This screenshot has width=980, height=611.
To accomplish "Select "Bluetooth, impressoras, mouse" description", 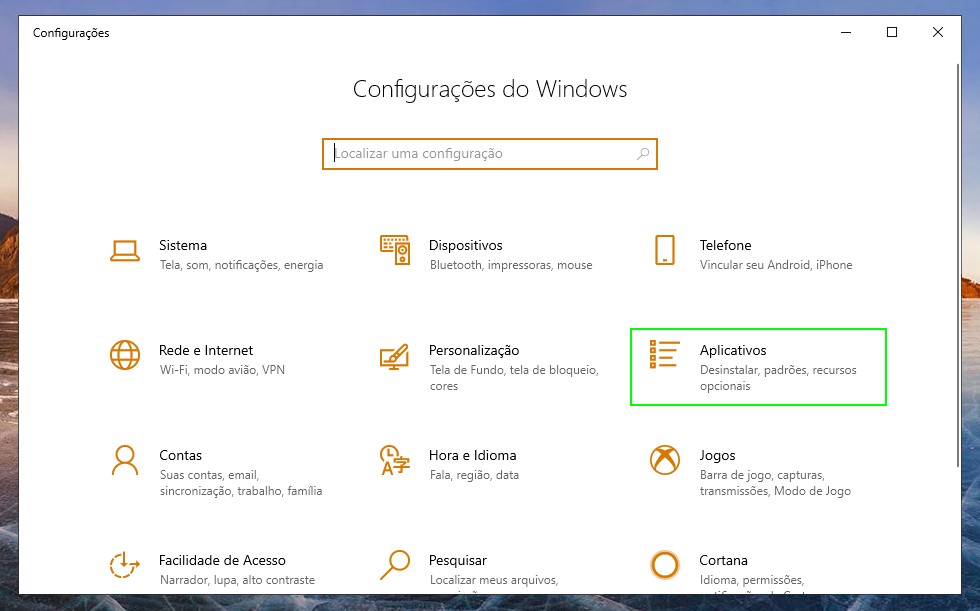I will tap(511, 265).
